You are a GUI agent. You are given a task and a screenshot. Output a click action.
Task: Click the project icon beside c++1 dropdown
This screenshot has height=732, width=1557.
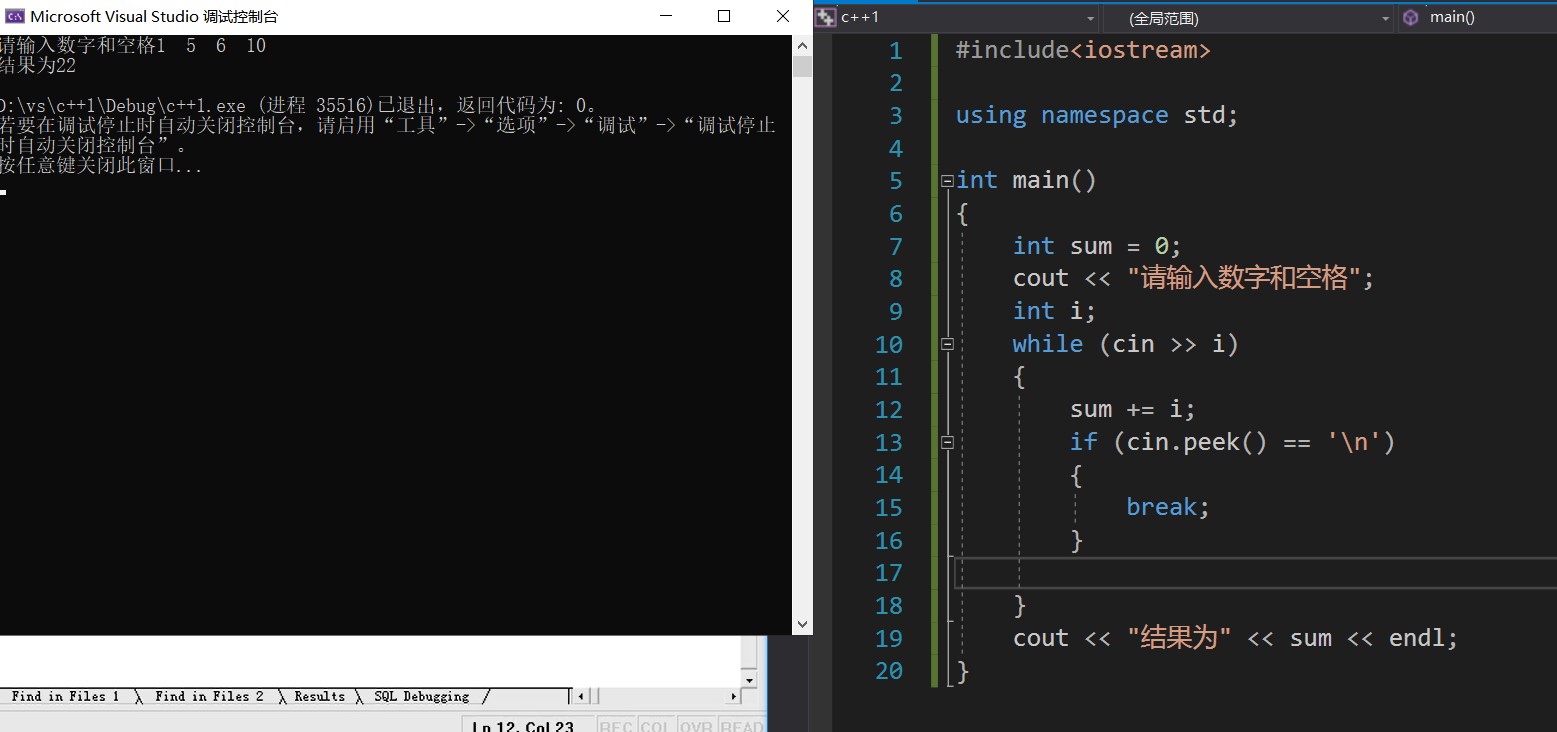(x=825, y=17)
